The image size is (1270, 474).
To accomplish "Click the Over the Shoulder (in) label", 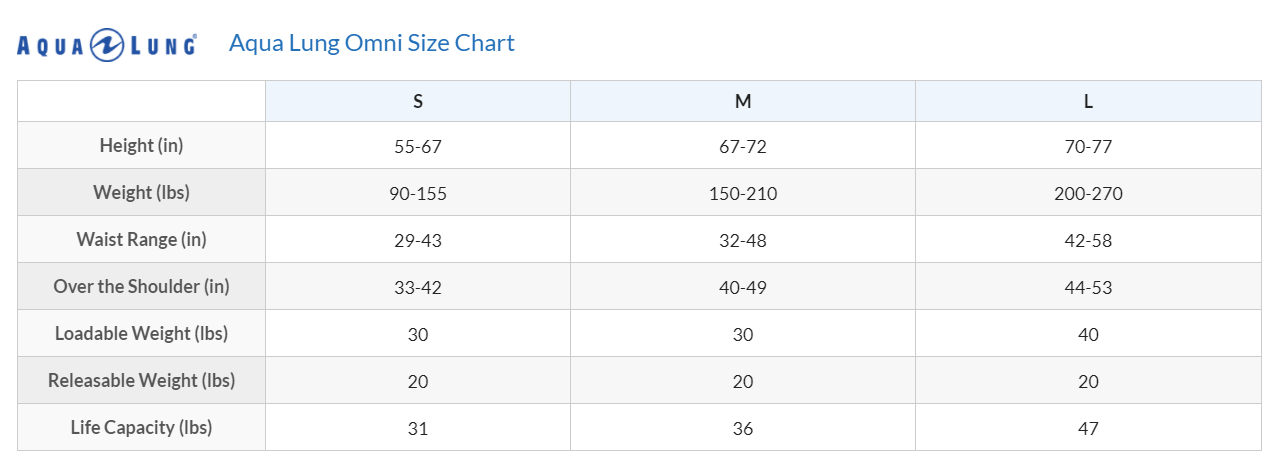I will click(x=142, y=287).
